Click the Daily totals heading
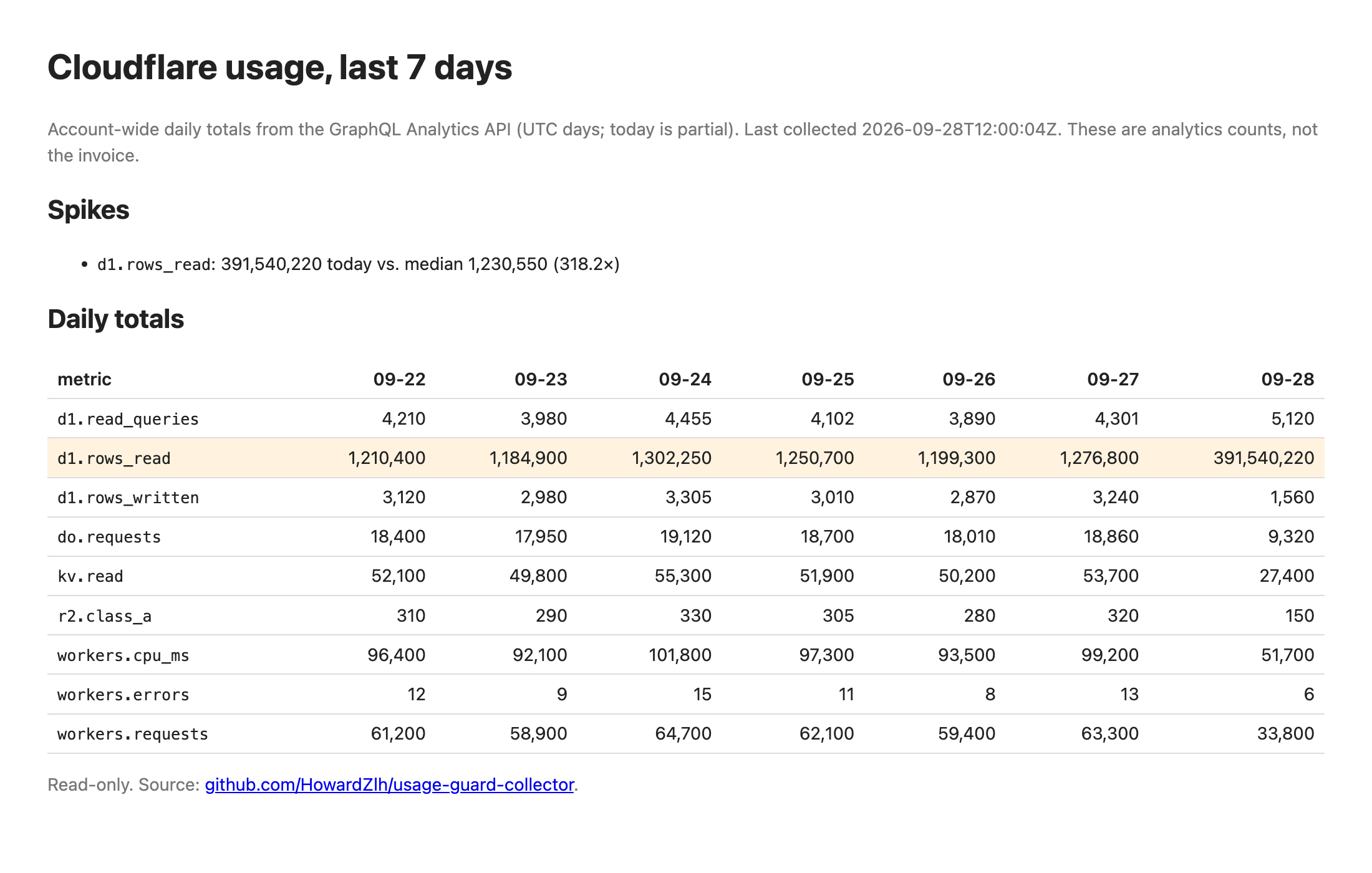The image size is (1372, 873). (x=116, y=319)
